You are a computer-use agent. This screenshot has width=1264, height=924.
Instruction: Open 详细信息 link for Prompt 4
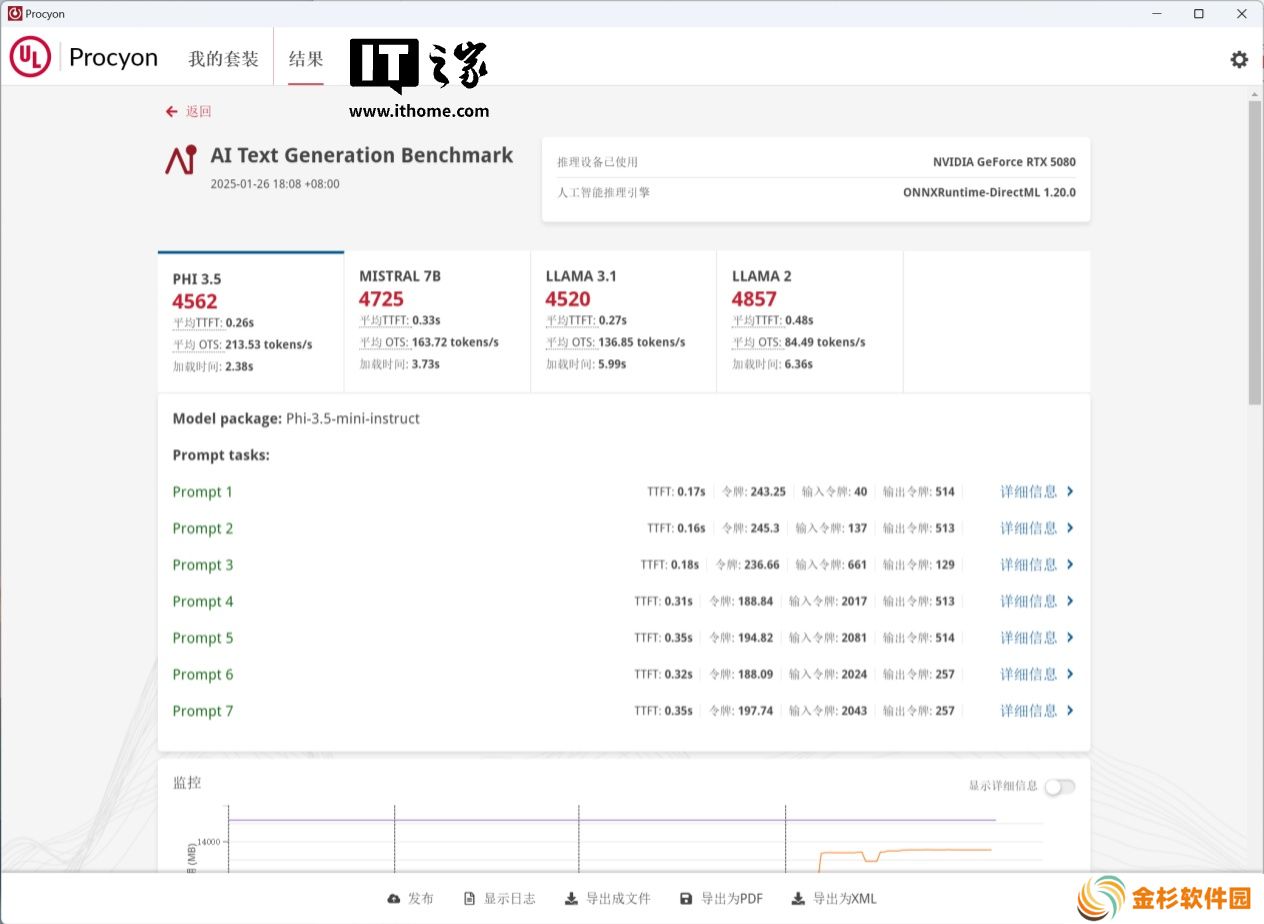pos(1029,601)
